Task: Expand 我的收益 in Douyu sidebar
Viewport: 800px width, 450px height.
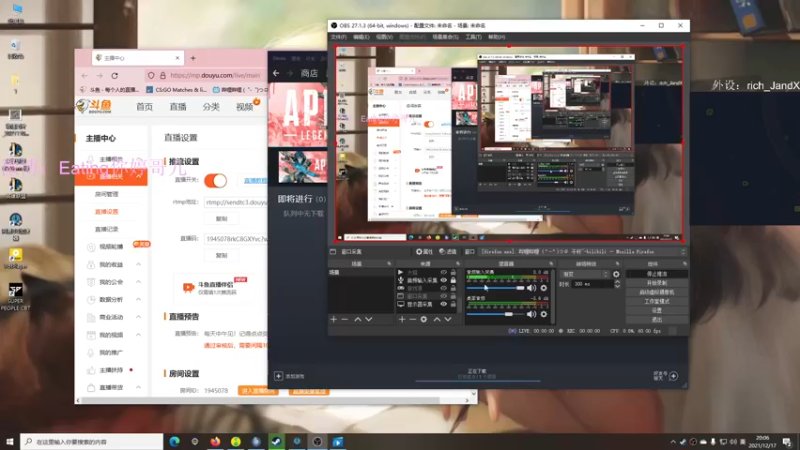Action: tap(138, 264)
